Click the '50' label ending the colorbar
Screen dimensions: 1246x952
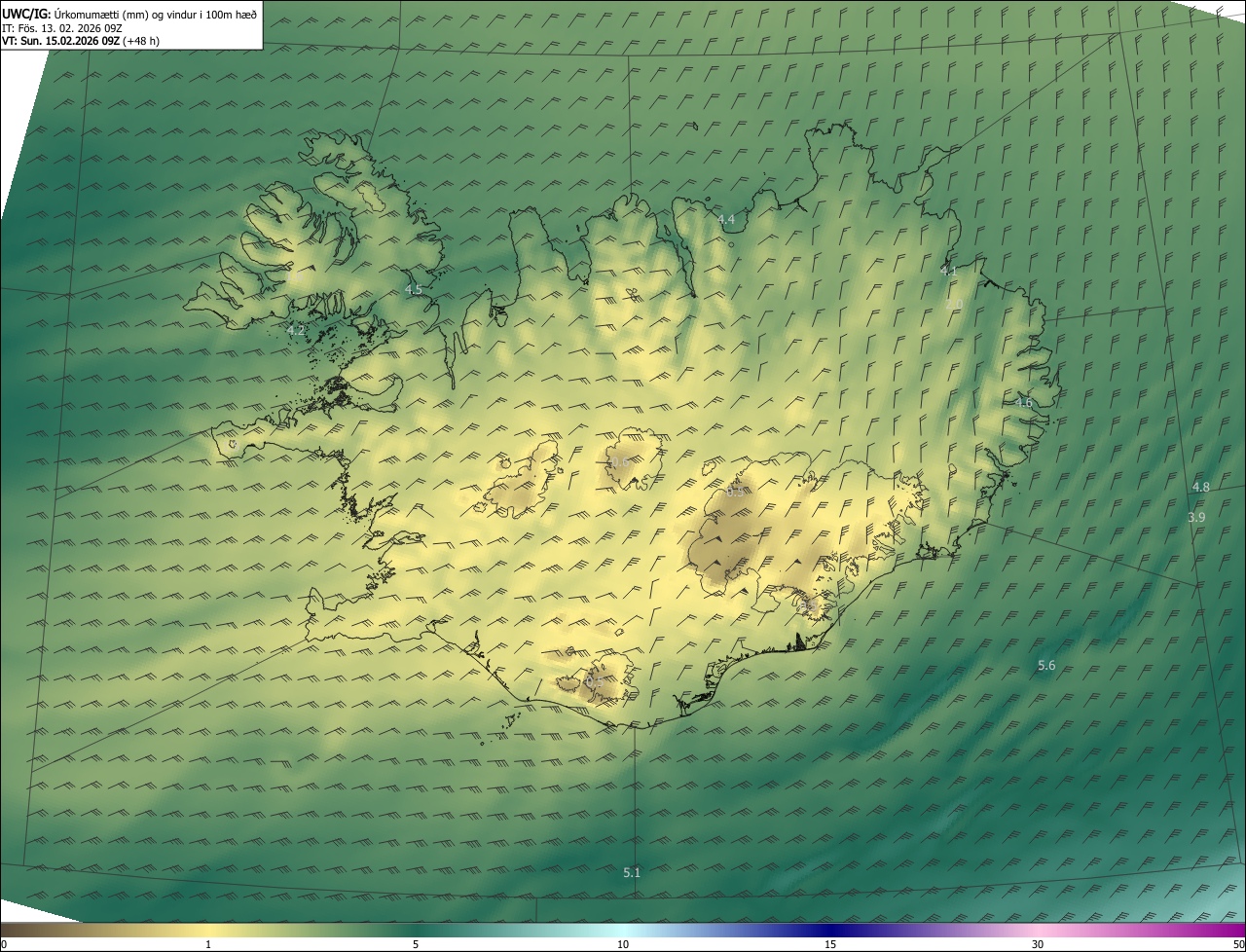[x=1238, y=944]
